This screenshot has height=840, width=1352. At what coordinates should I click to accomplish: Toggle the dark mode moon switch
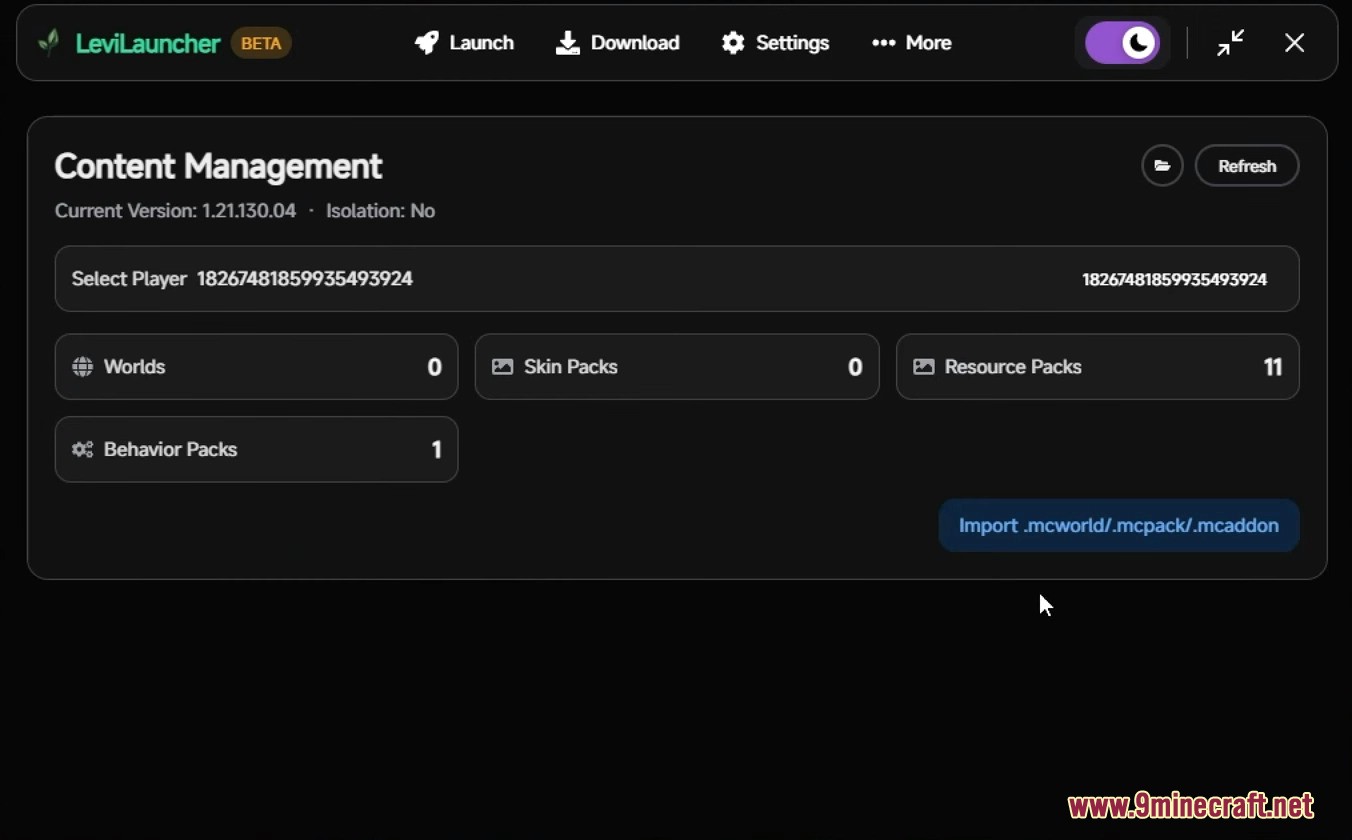(x=1122, y=43)
